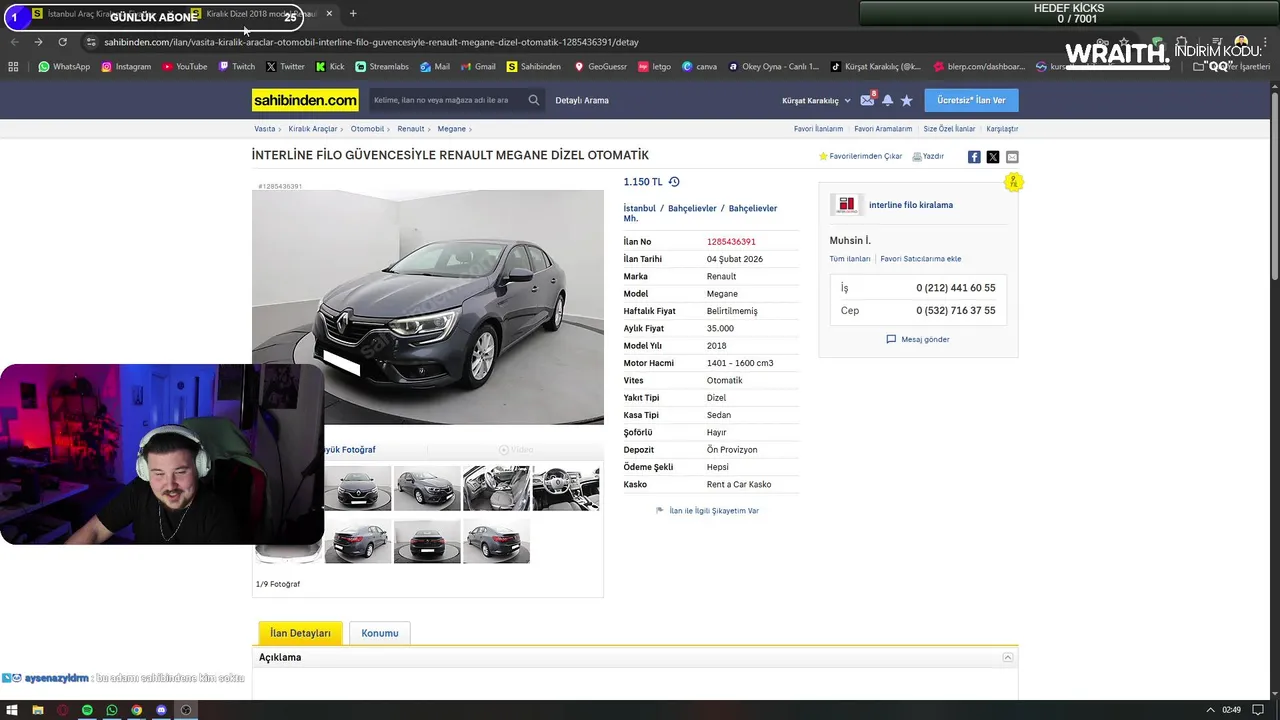
Task: Click the browser address bar URL
Action: [x=371, y=42]
